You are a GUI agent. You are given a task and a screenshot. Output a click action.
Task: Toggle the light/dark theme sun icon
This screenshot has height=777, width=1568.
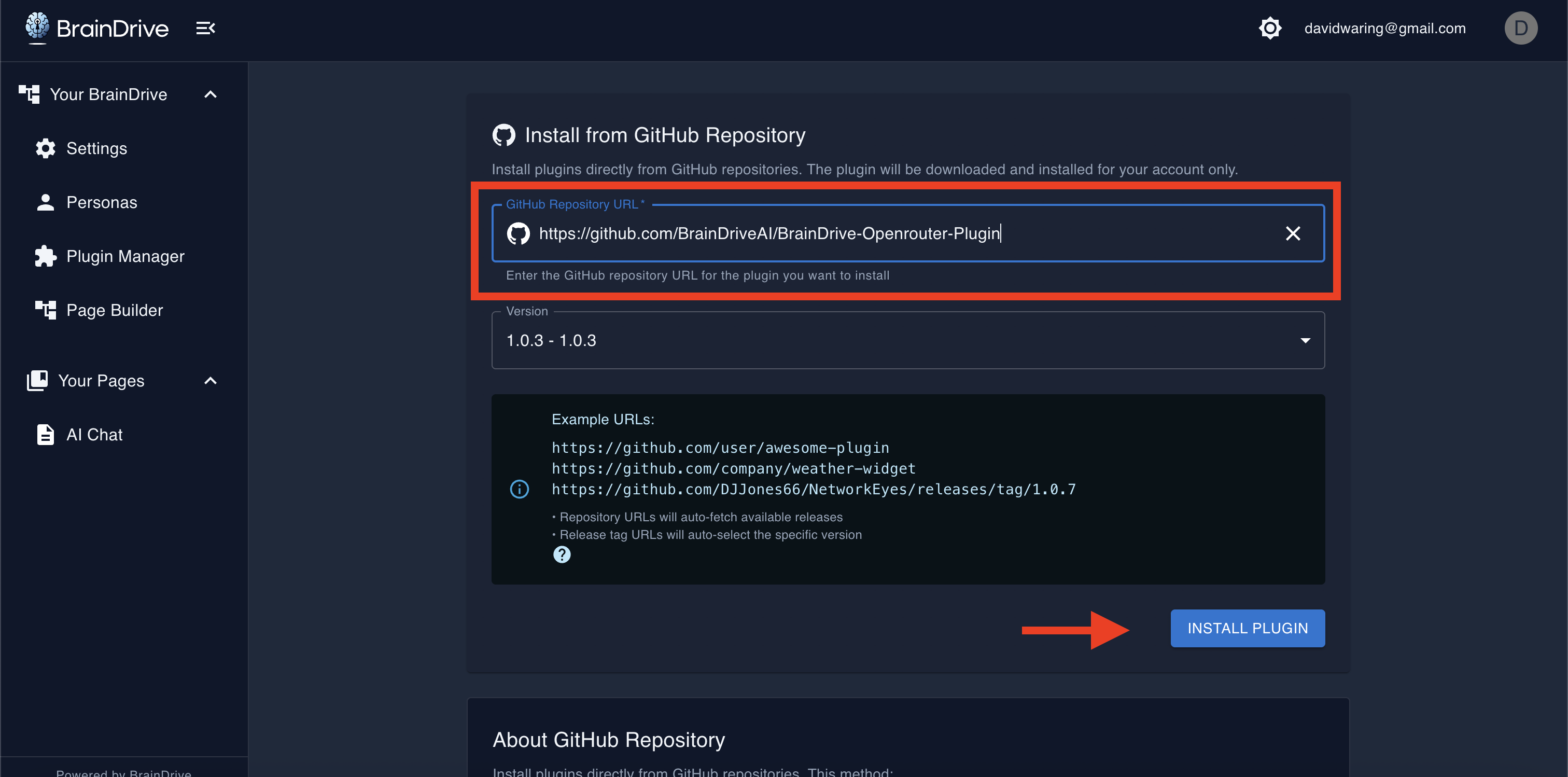pyautogui.click(x=1270, y=28)
